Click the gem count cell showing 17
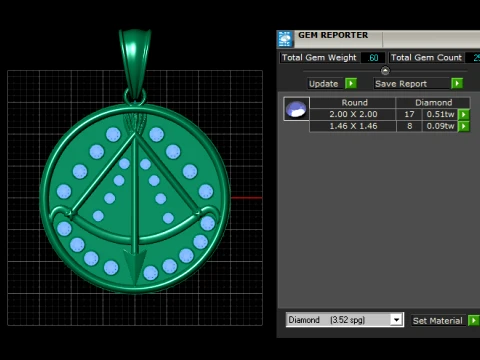The image size is (480, 360). point(409,114)
